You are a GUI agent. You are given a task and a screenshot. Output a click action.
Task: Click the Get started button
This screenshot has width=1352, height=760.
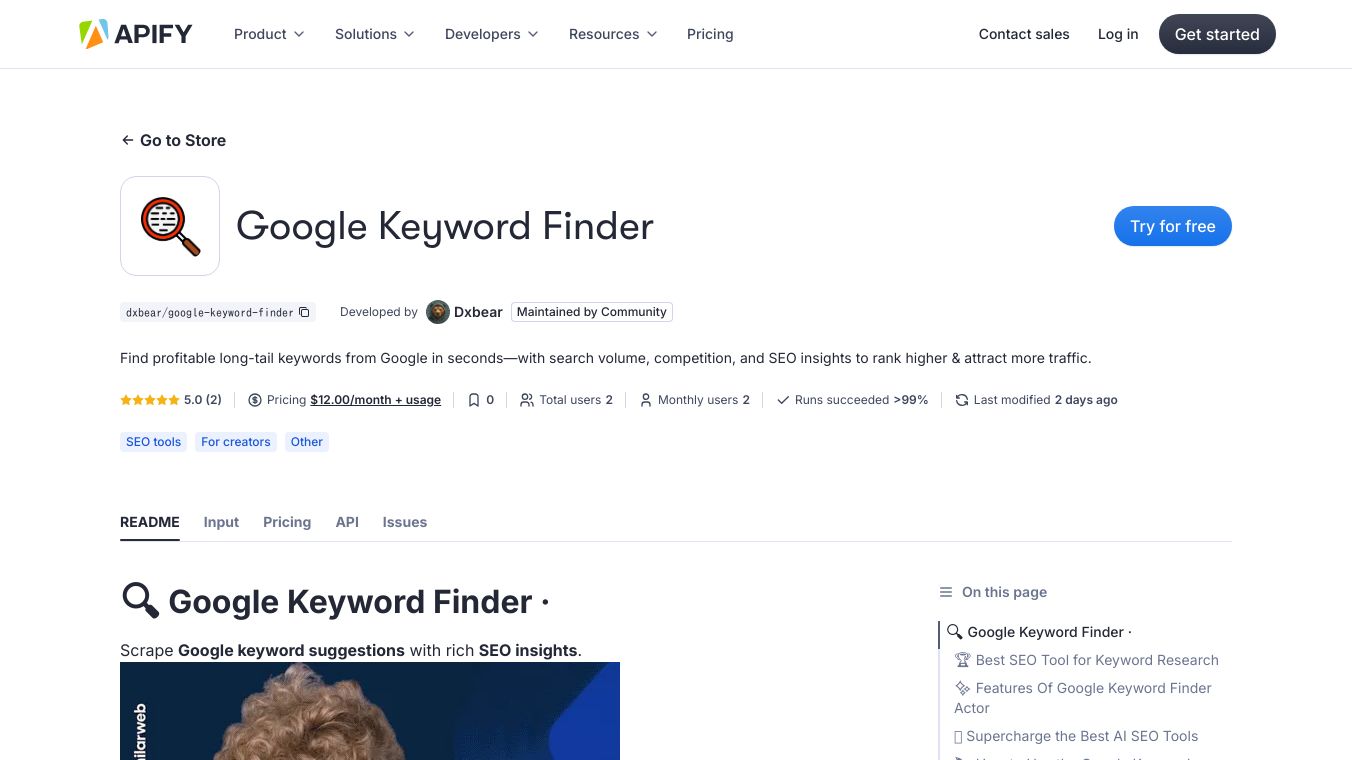click(1217, 34)
